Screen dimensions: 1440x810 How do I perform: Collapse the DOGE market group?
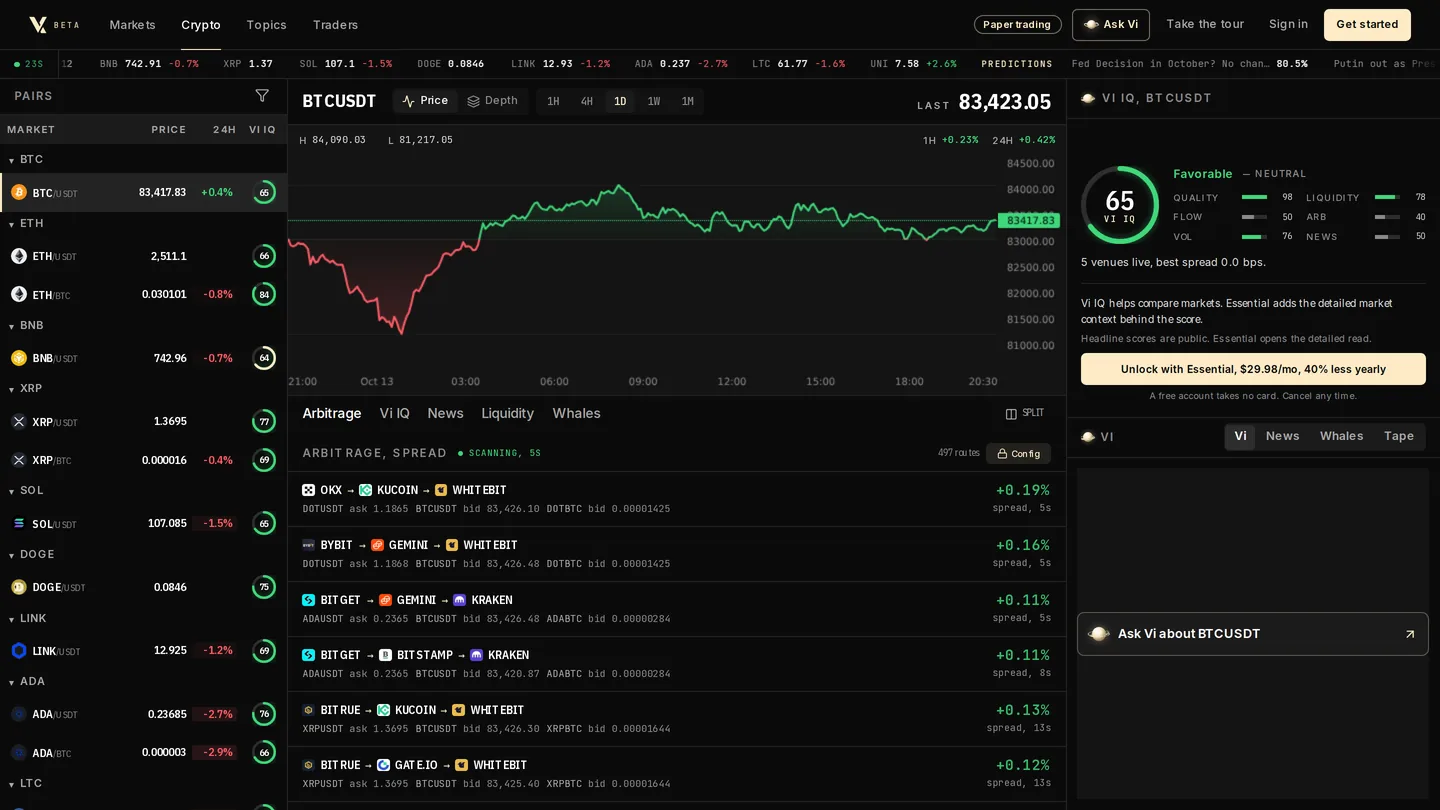click(x=31, y=555)
